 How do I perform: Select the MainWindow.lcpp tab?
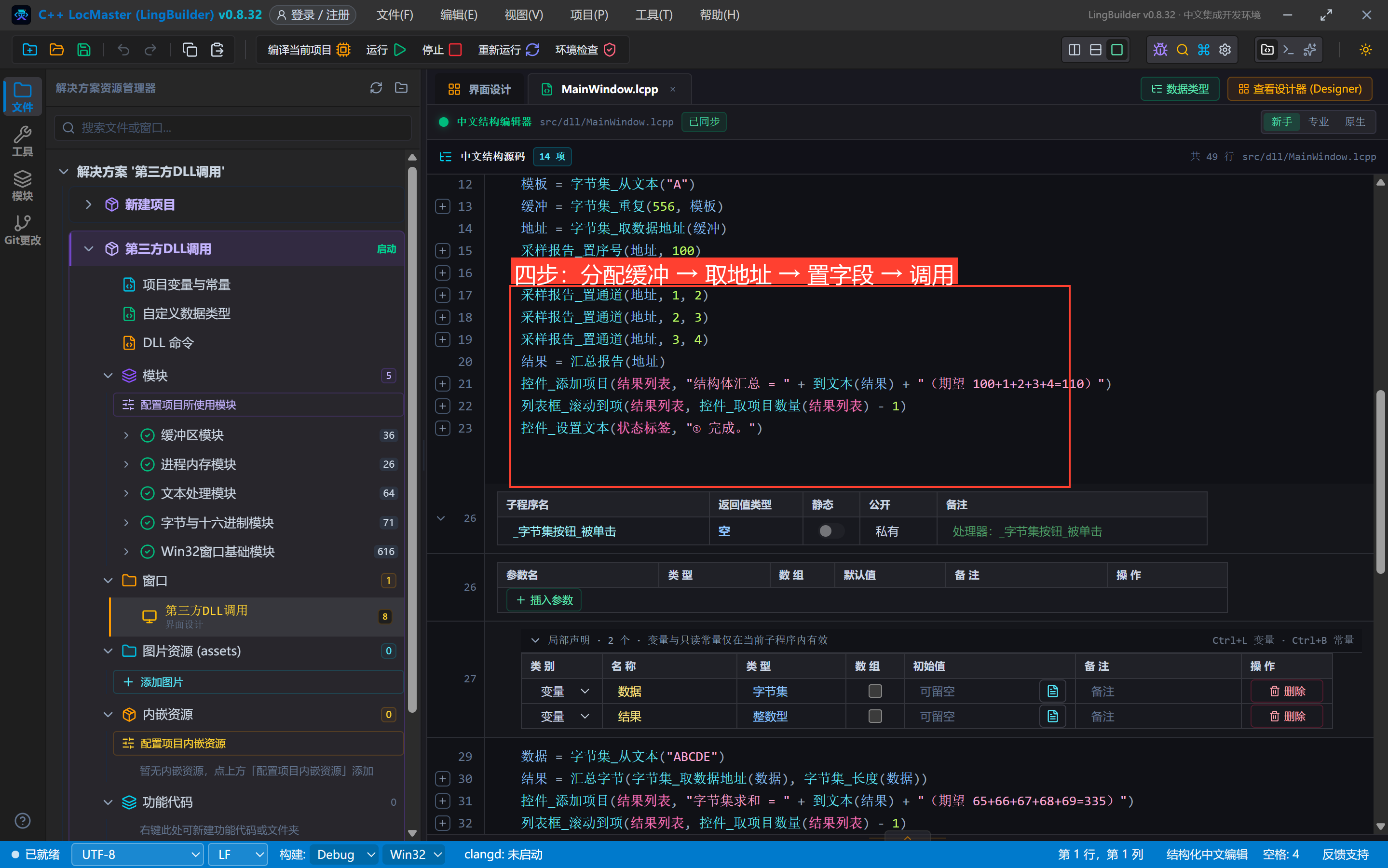610,89
